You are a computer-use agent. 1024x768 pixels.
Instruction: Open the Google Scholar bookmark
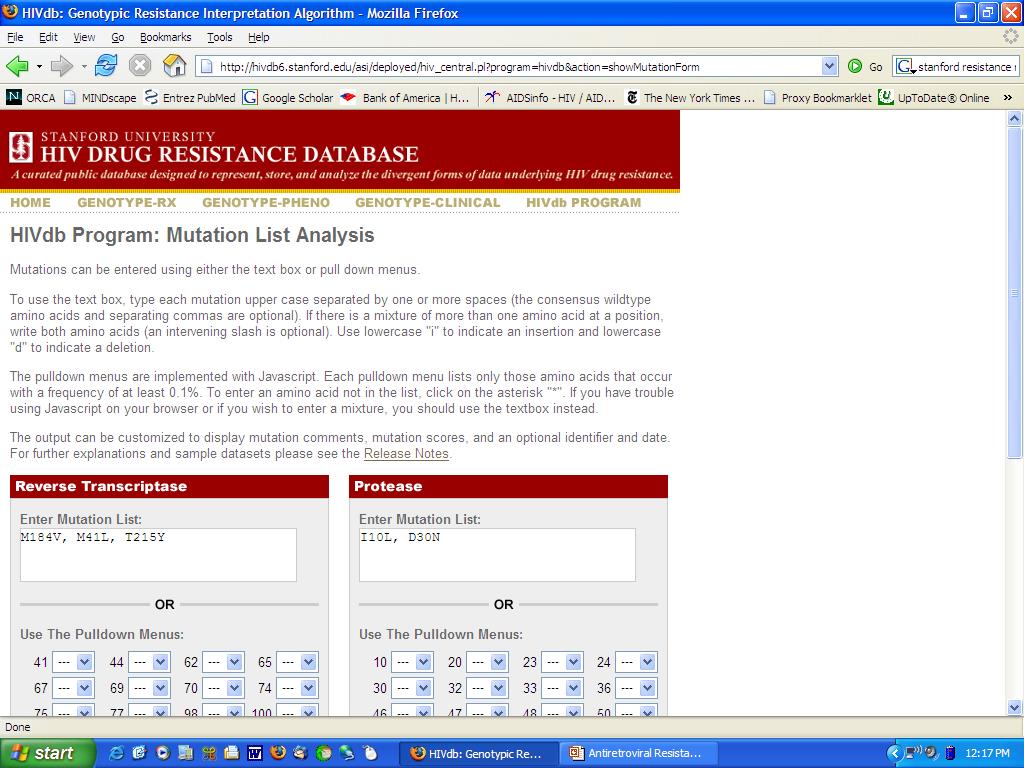point(288,98)
